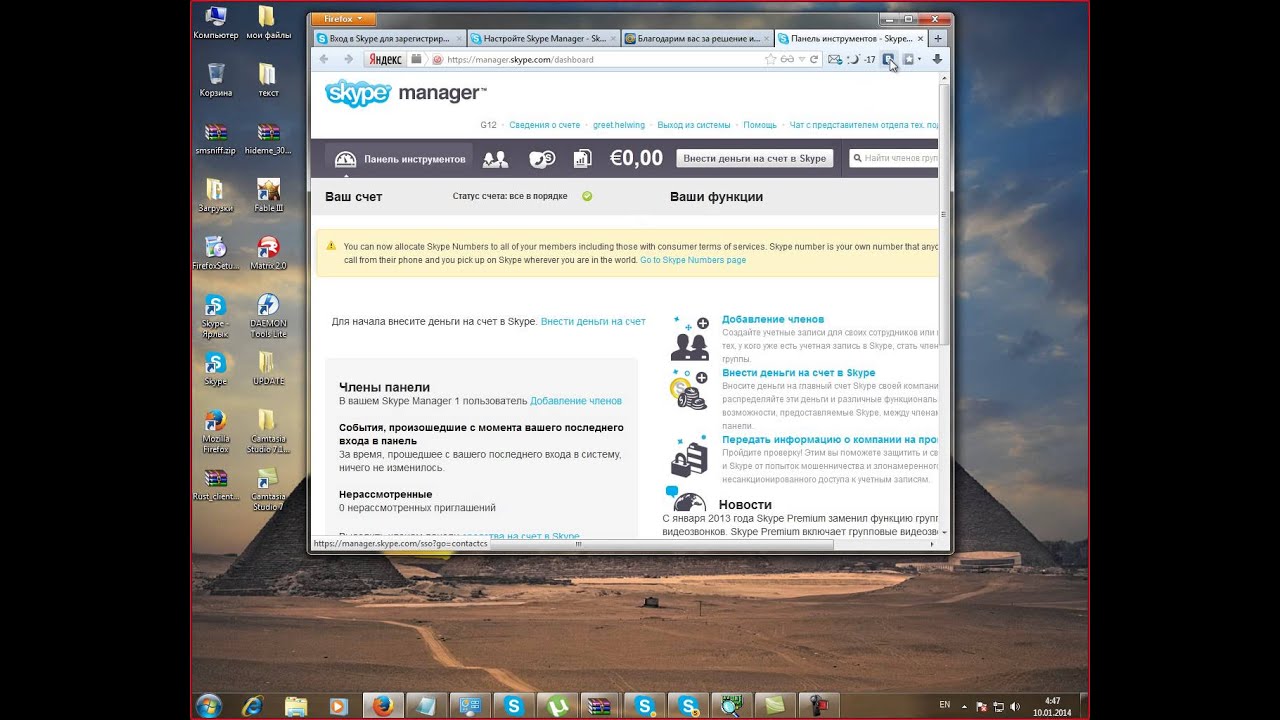1280x720 pixels.
Task: Open DAEMON Tools Lite desktop shortcut
Action: click(x=268, y=316)
